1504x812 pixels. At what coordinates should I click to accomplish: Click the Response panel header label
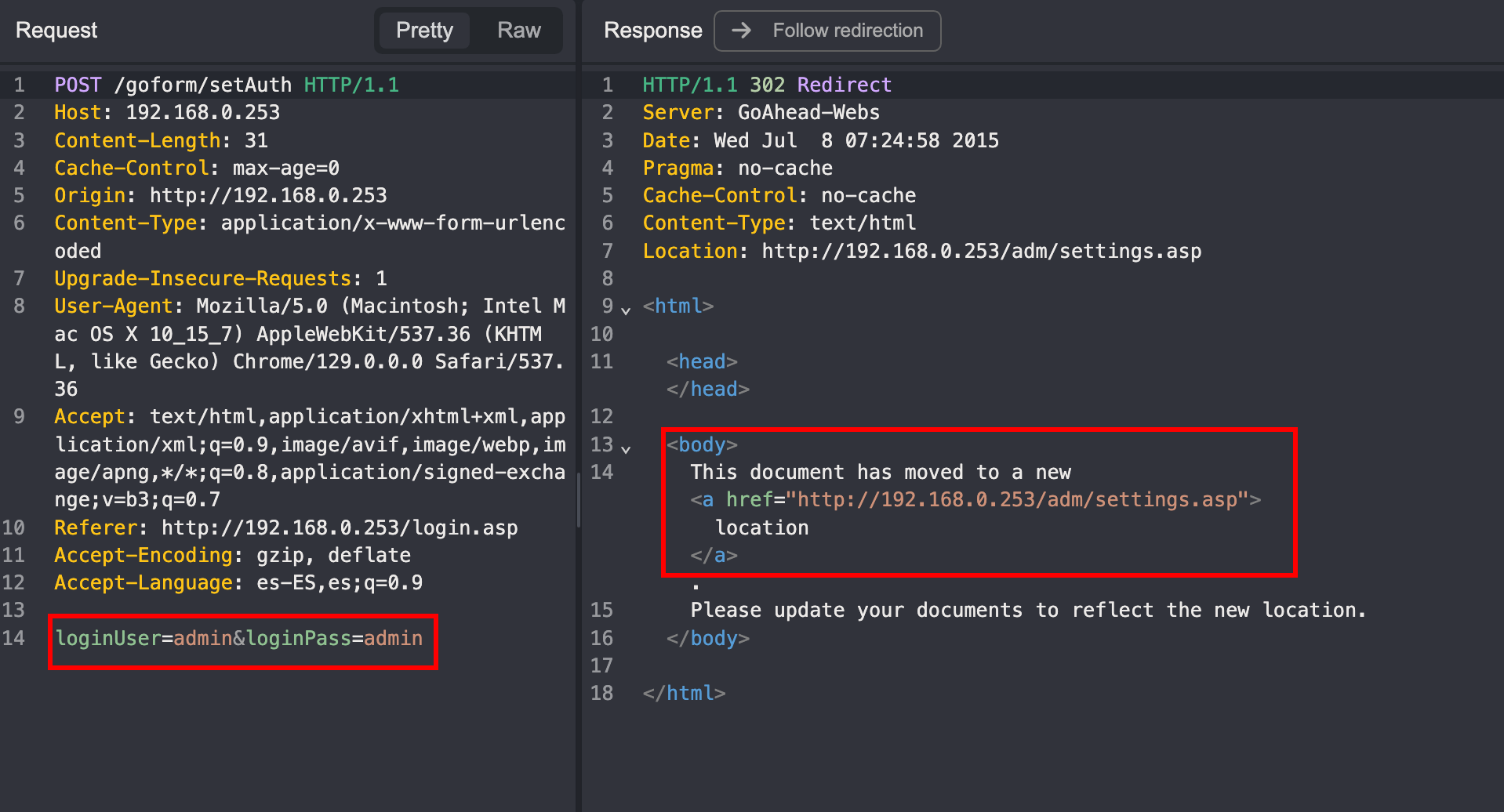coord(652,30)
